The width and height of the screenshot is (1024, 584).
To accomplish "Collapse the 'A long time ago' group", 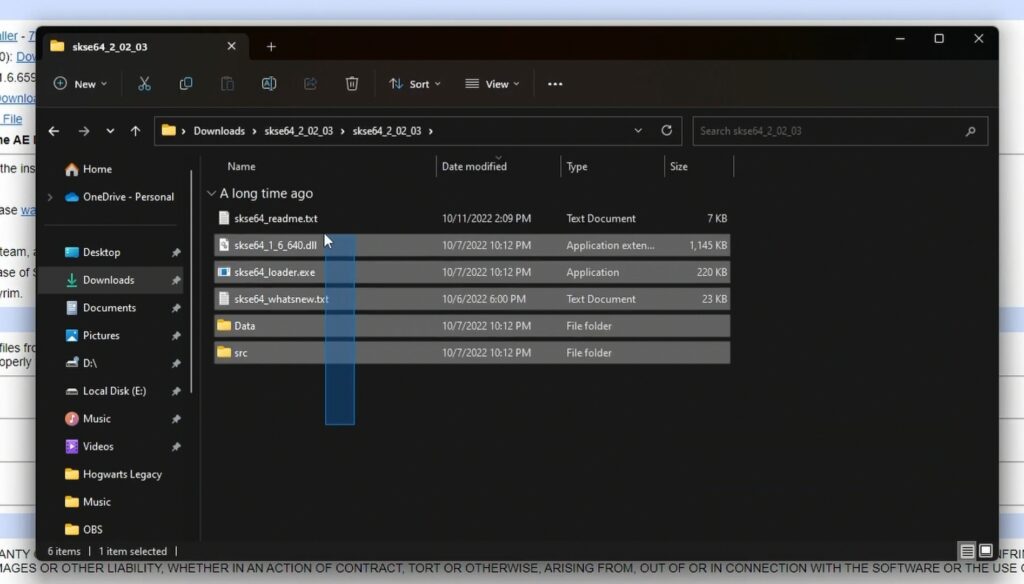I will pos(211,194).
